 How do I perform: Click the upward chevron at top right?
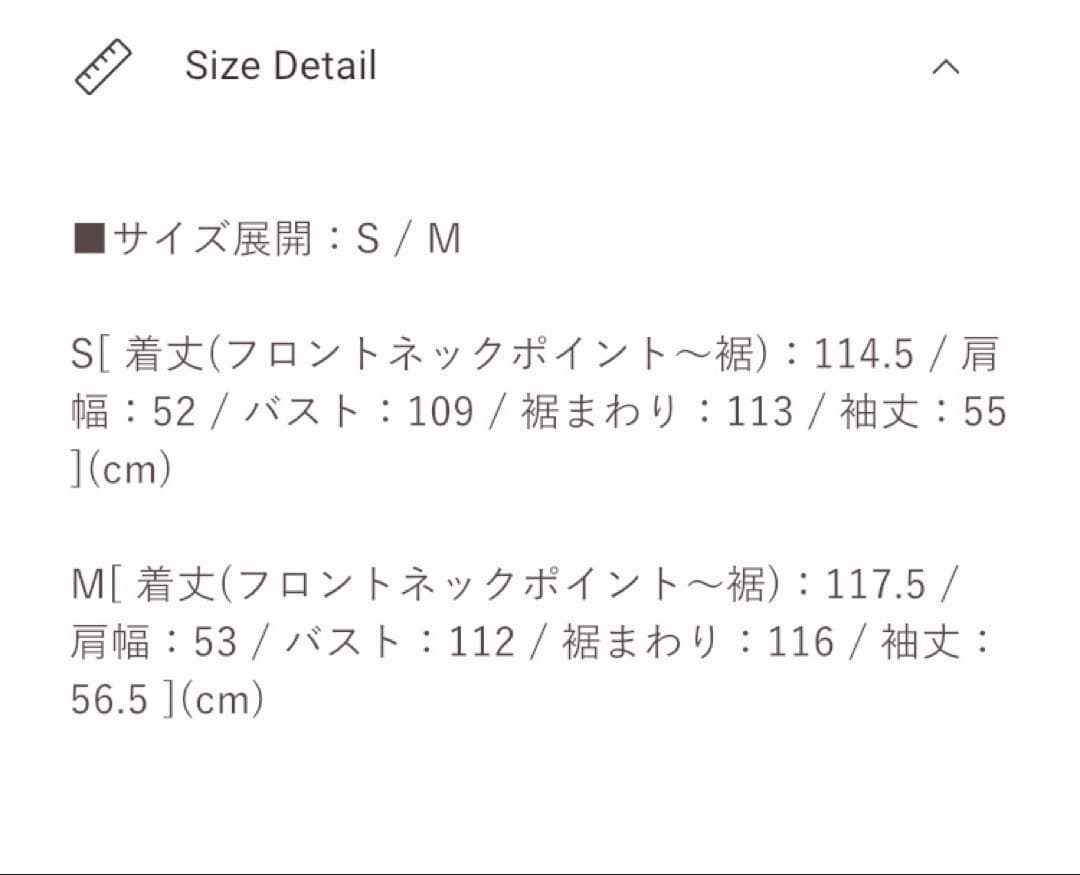click(946, 67)
